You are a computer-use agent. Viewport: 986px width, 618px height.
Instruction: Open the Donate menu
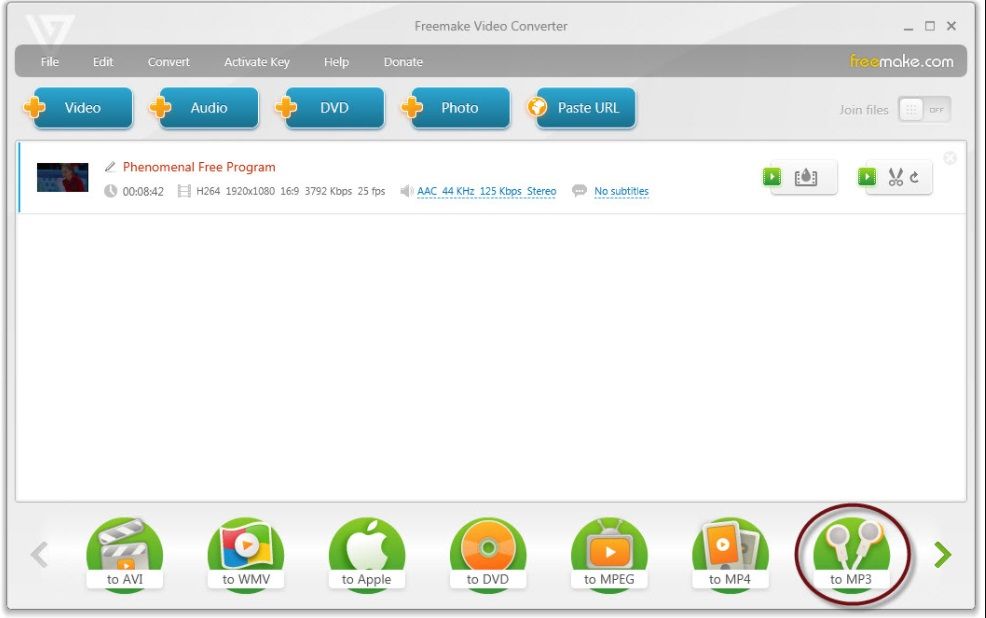403,62
